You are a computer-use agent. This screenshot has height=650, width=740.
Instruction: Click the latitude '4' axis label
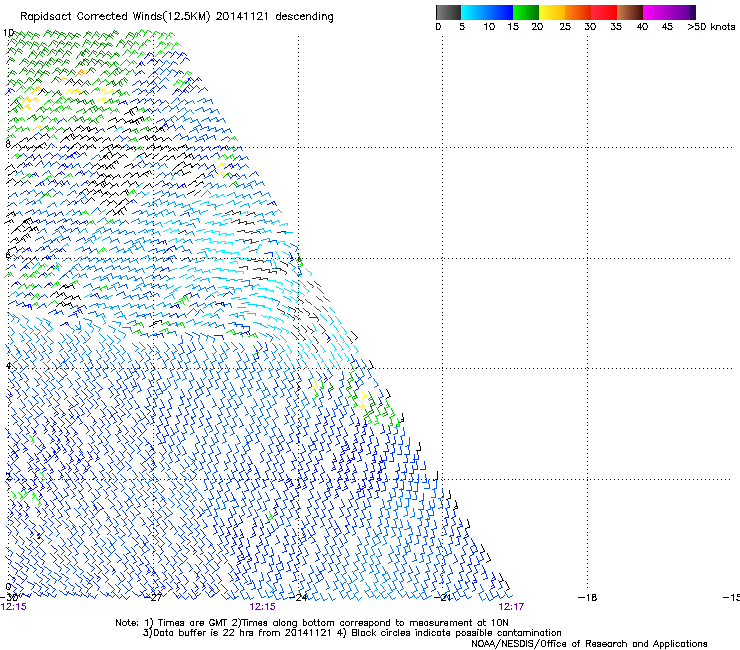(x=8, y=365)
